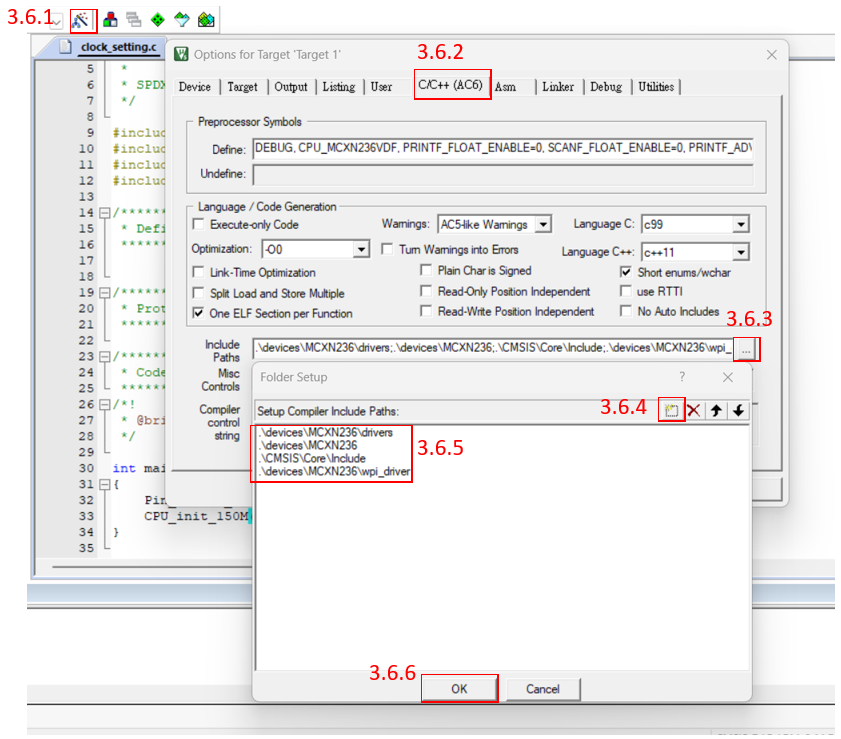Click the Select Software Packs icon
The height and width of the screenshot is (739, 841).
click(x=181, y=19)
